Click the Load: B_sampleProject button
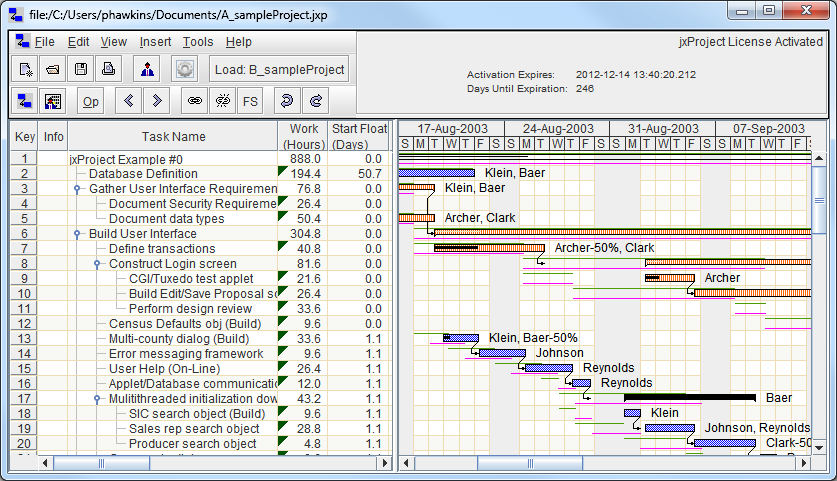The image size is (837, 481). tap(279, 70)
